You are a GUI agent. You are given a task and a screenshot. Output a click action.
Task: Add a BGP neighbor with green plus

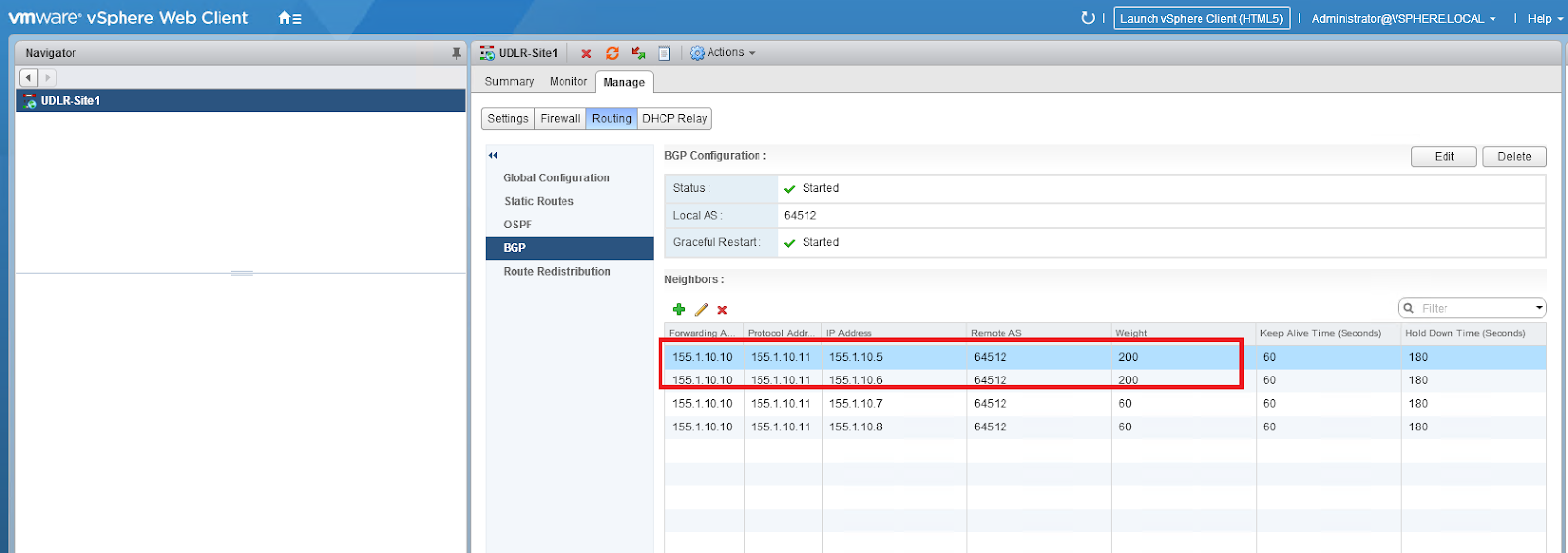click(679, 310)
